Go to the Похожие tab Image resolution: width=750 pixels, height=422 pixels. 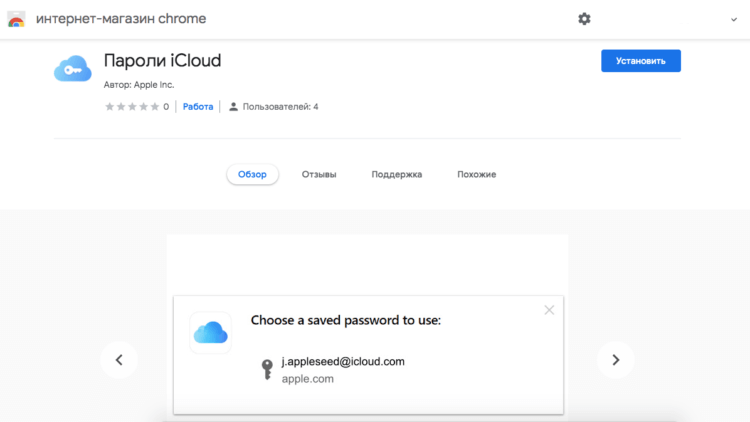[x=477, y=174]
